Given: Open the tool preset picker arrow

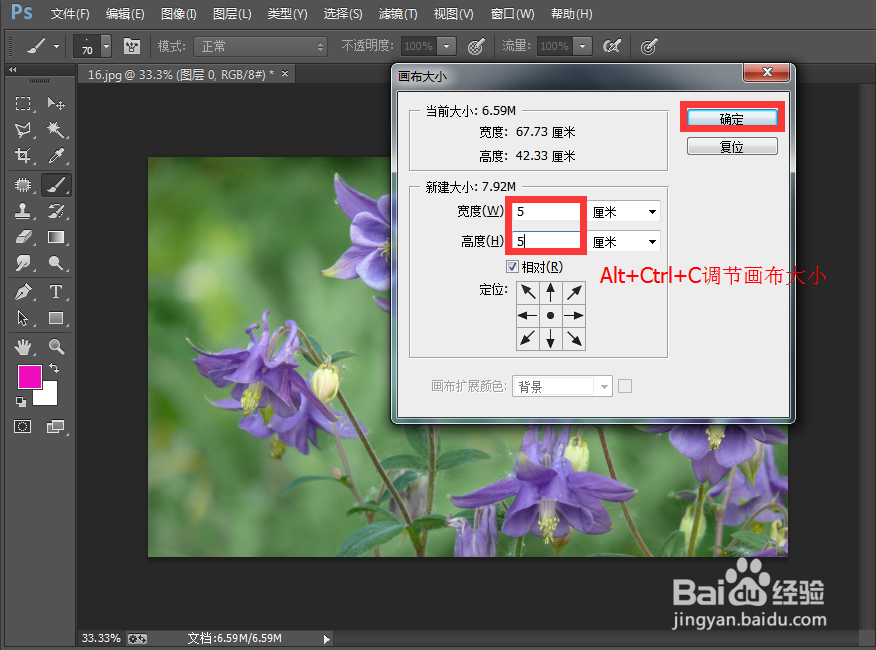Looking at the screenshot, I should click(56, 46).
